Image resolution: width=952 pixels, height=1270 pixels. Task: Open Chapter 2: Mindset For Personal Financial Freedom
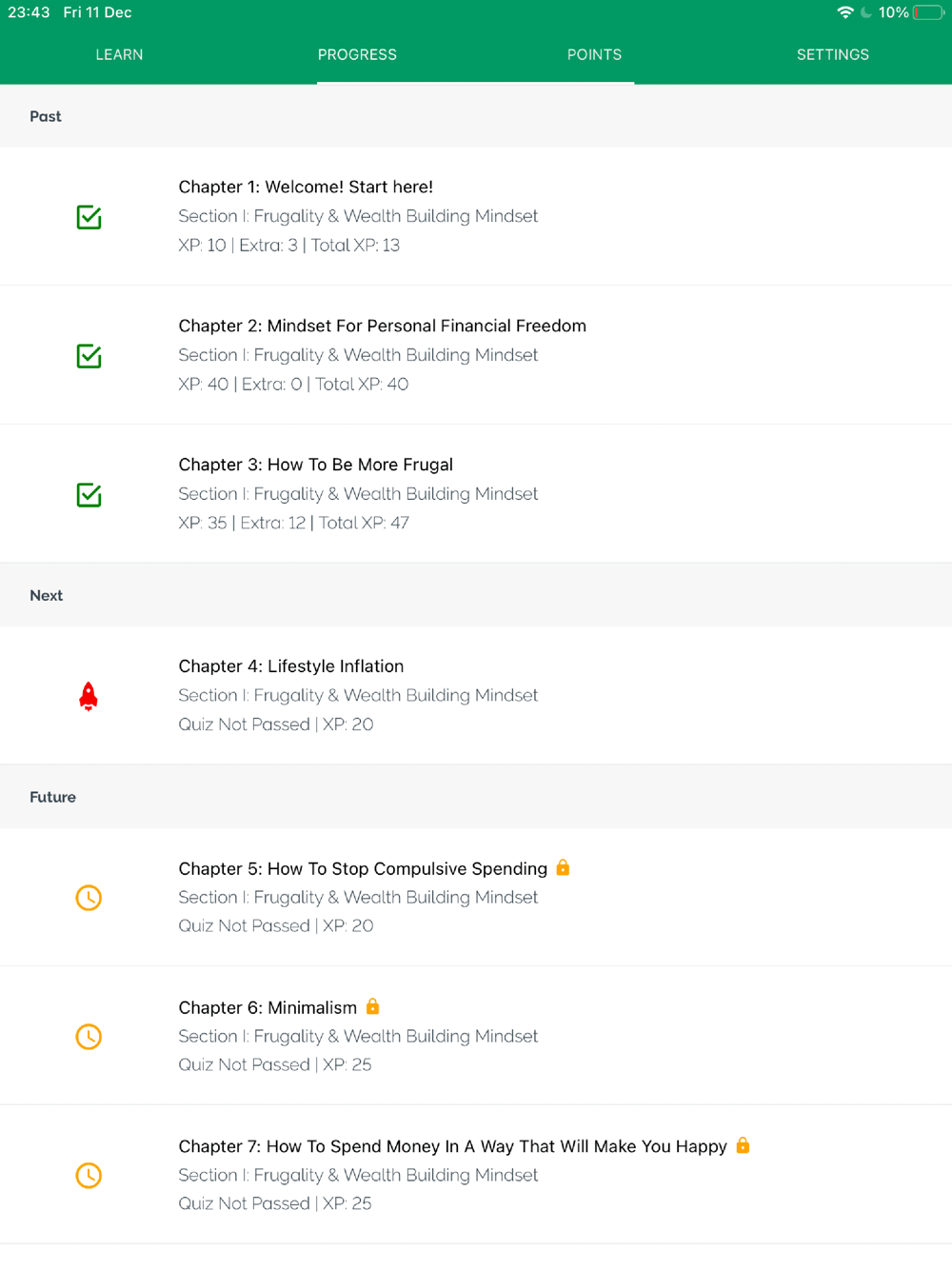coord(382,326)
